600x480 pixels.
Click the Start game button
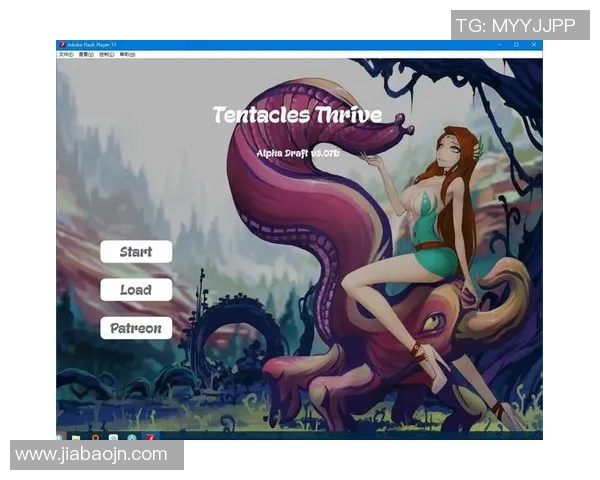point(136,252)
